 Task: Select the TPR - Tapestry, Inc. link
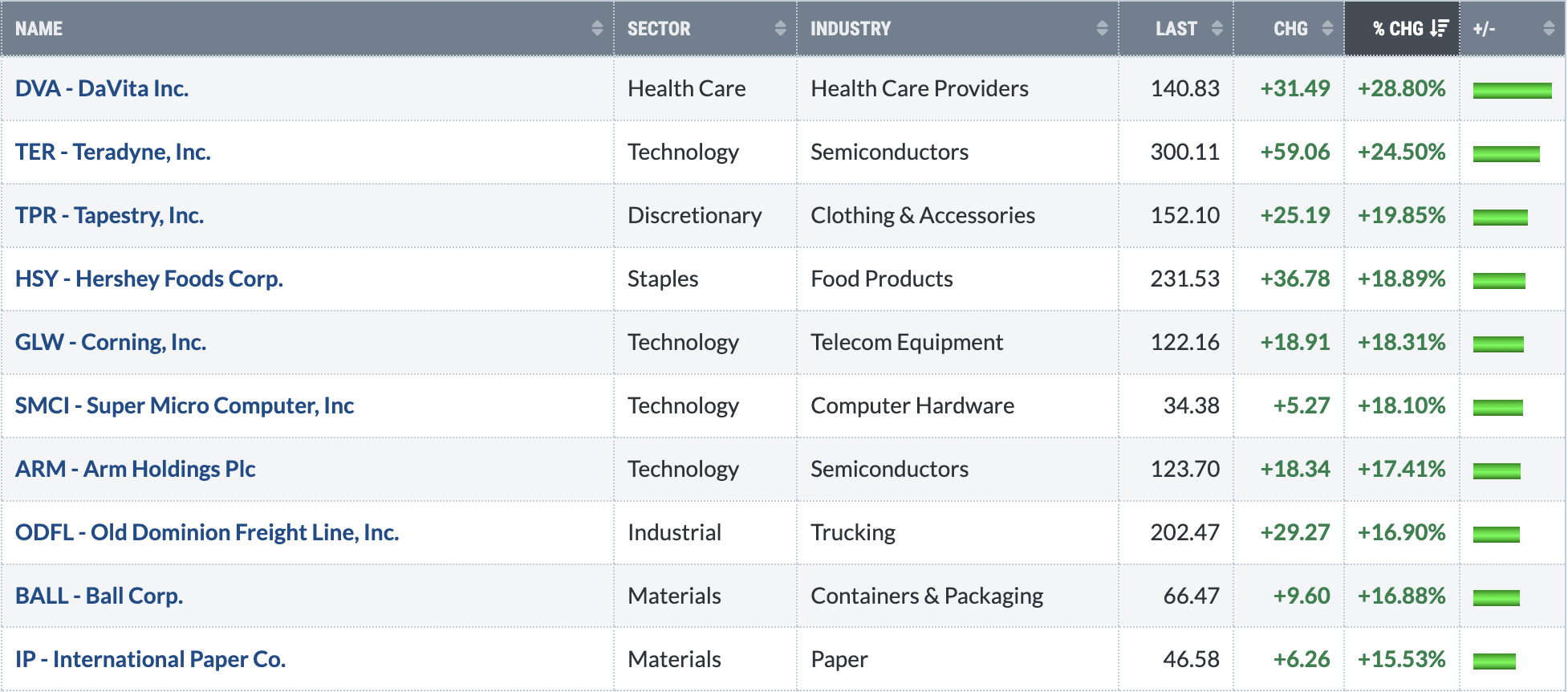pos(110,215)
